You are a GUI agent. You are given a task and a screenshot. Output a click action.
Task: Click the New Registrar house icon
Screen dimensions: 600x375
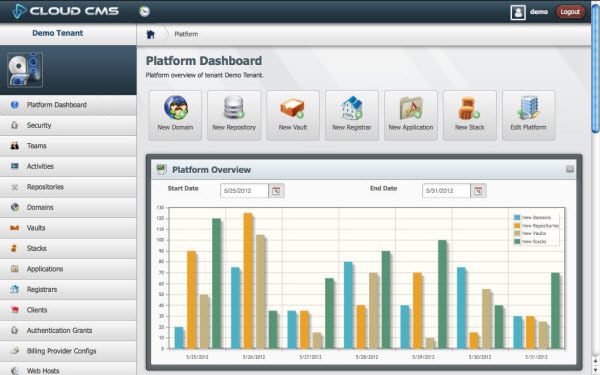click(352, 108)
